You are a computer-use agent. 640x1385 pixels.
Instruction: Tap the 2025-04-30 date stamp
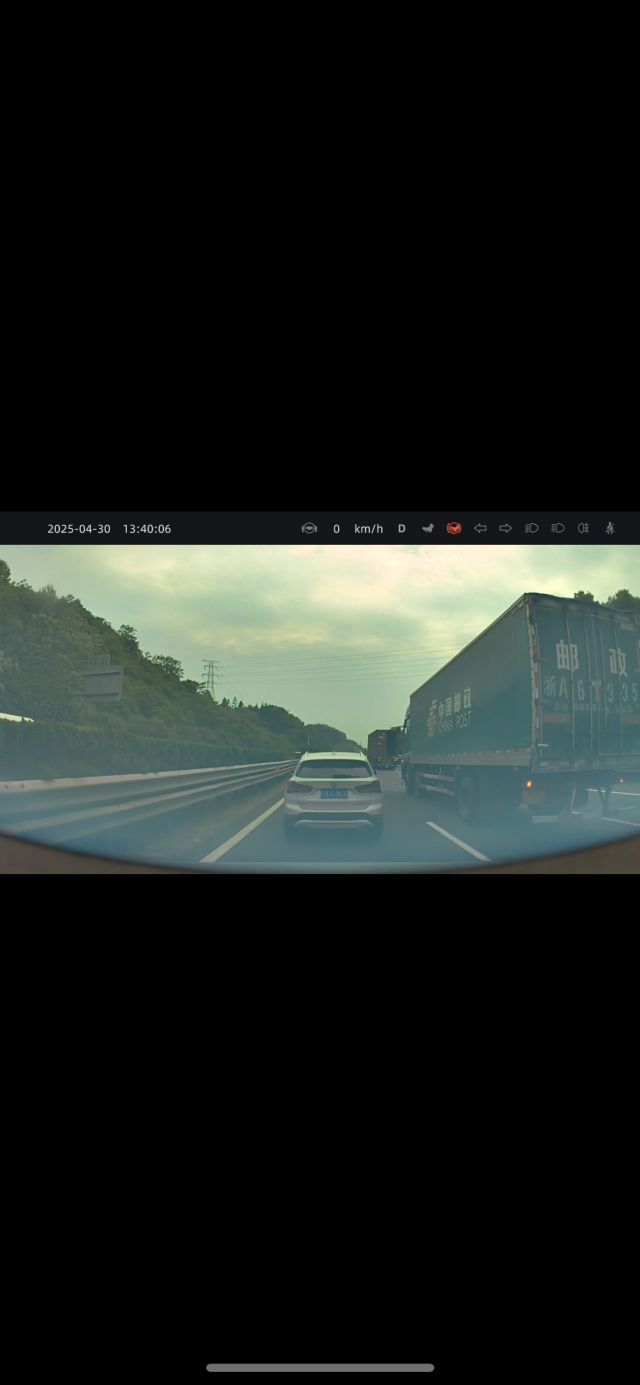pyautogui.click(x=79, y=529)
